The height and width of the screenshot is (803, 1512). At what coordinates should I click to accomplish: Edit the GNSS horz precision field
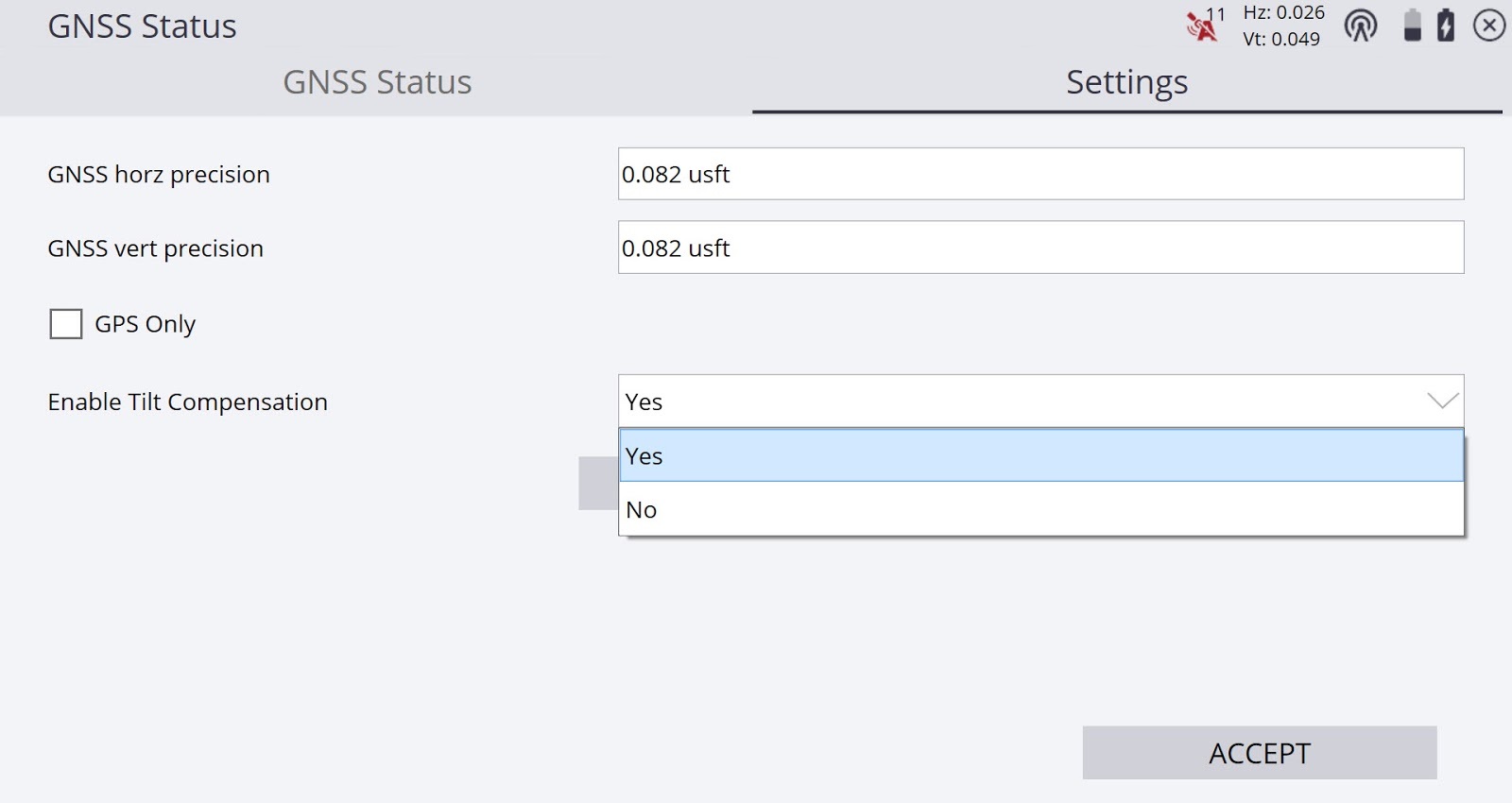[x=1041, y=174]
